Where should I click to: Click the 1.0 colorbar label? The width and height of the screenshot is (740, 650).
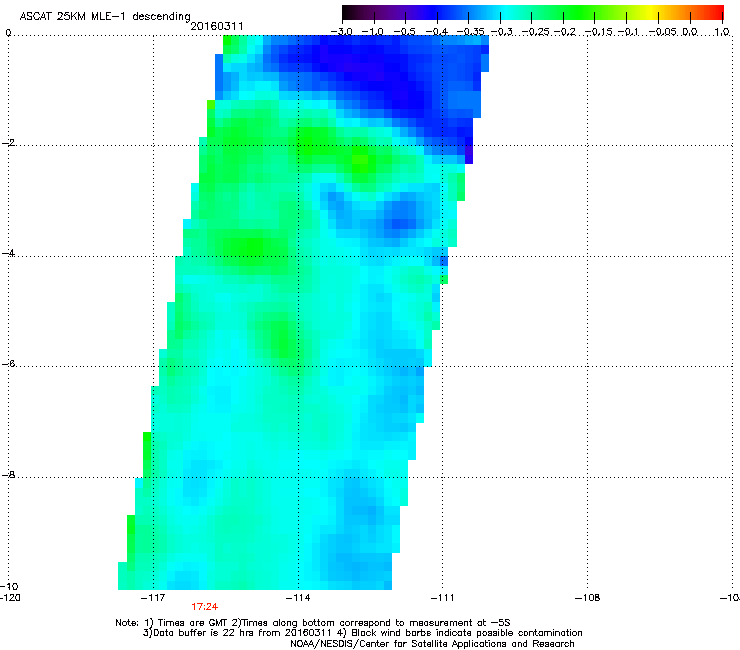point(722,32)
